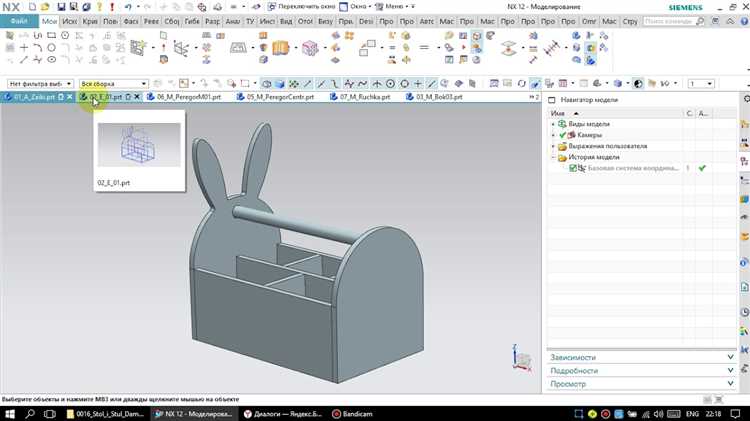The width and height of the screenshot is (750, 421).
Task: Click the settings gear beside the navigator
Action: 746,99
